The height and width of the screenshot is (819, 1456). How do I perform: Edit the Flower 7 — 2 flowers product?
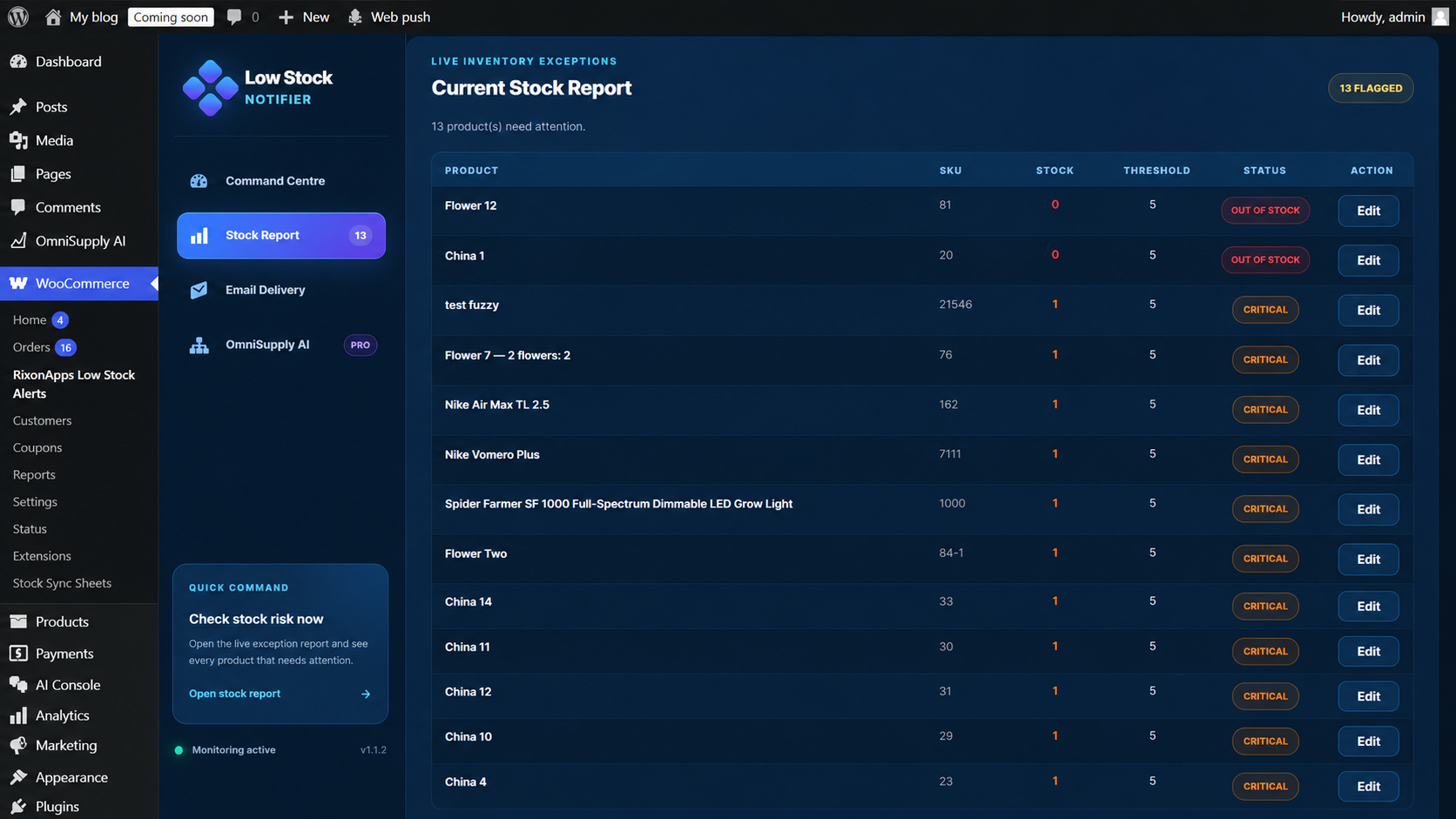[1368, 360]
